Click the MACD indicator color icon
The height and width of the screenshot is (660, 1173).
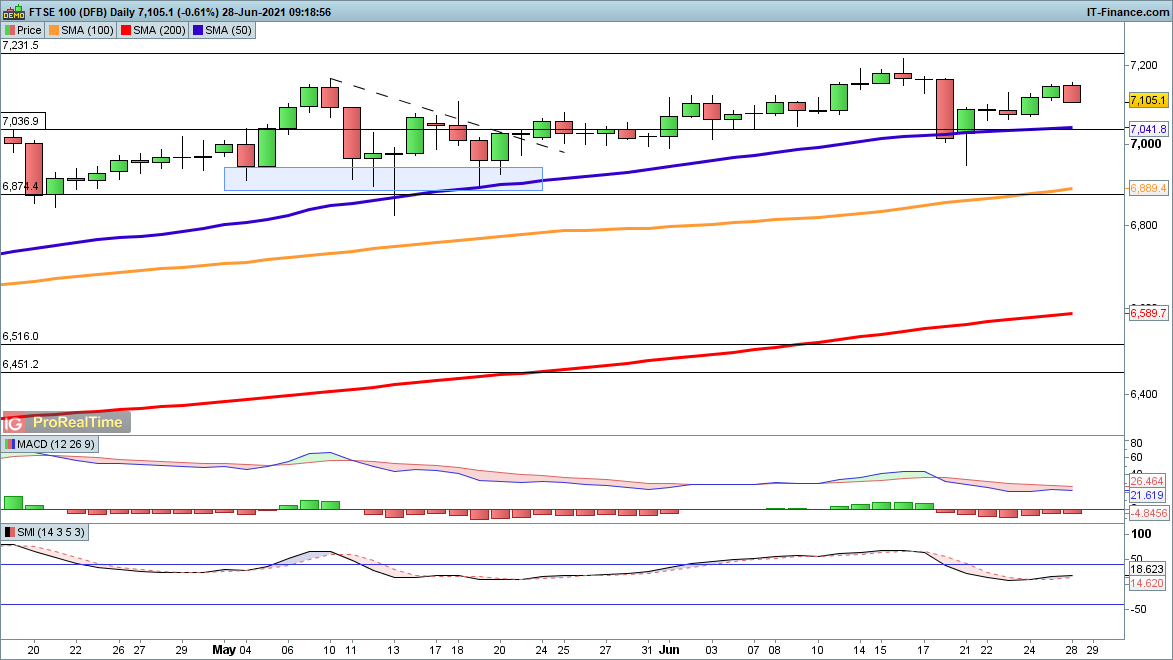coord(10,444)
